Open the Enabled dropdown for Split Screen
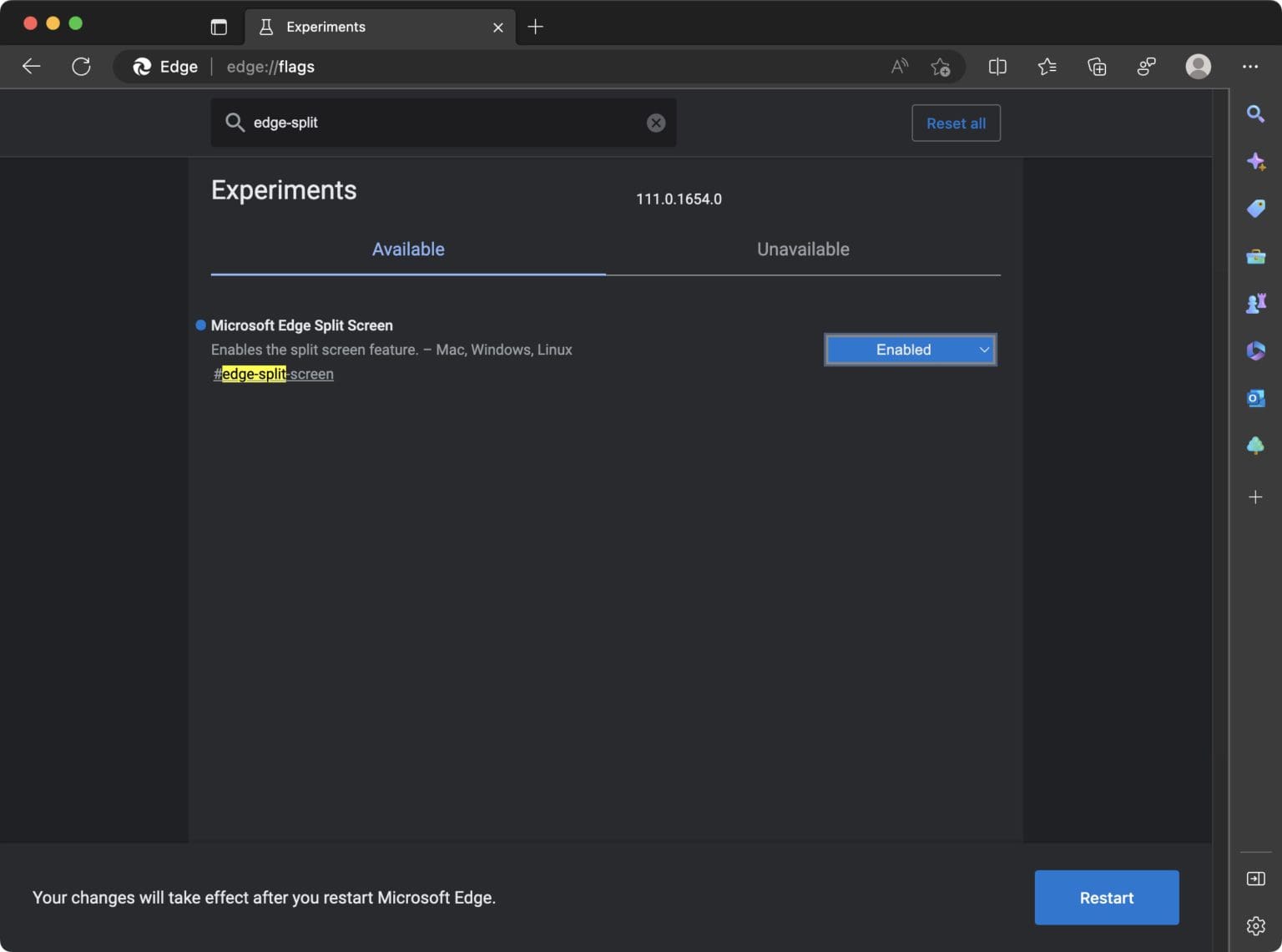 (910, 350)
